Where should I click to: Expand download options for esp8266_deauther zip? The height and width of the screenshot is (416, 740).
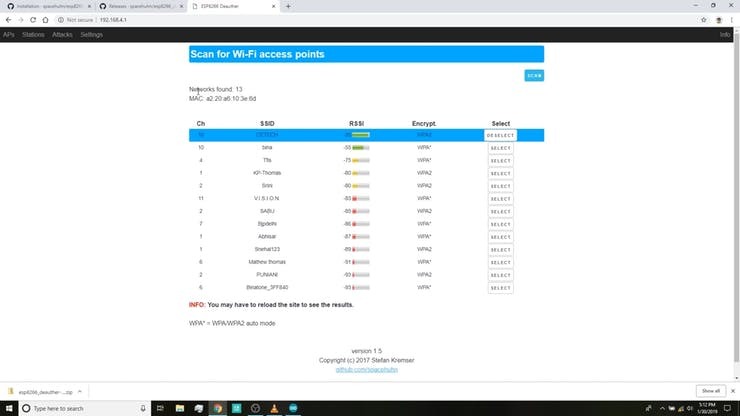click(80, 391)
